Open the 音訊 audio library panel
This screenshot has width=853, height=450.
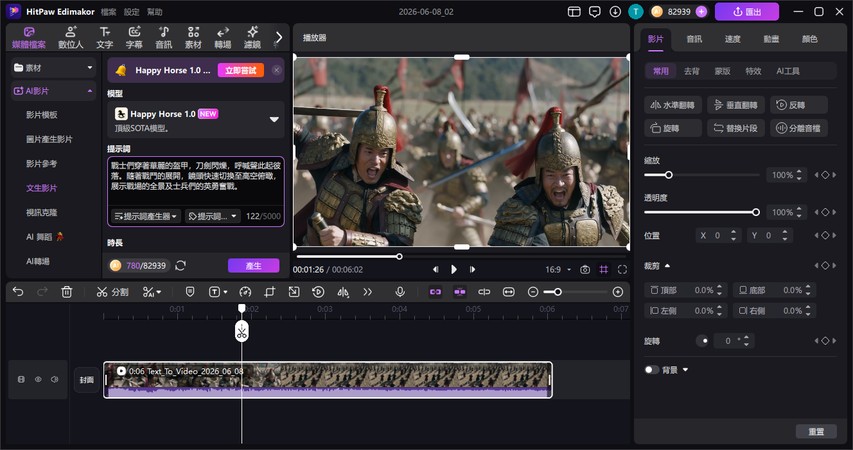coord(164,38)
